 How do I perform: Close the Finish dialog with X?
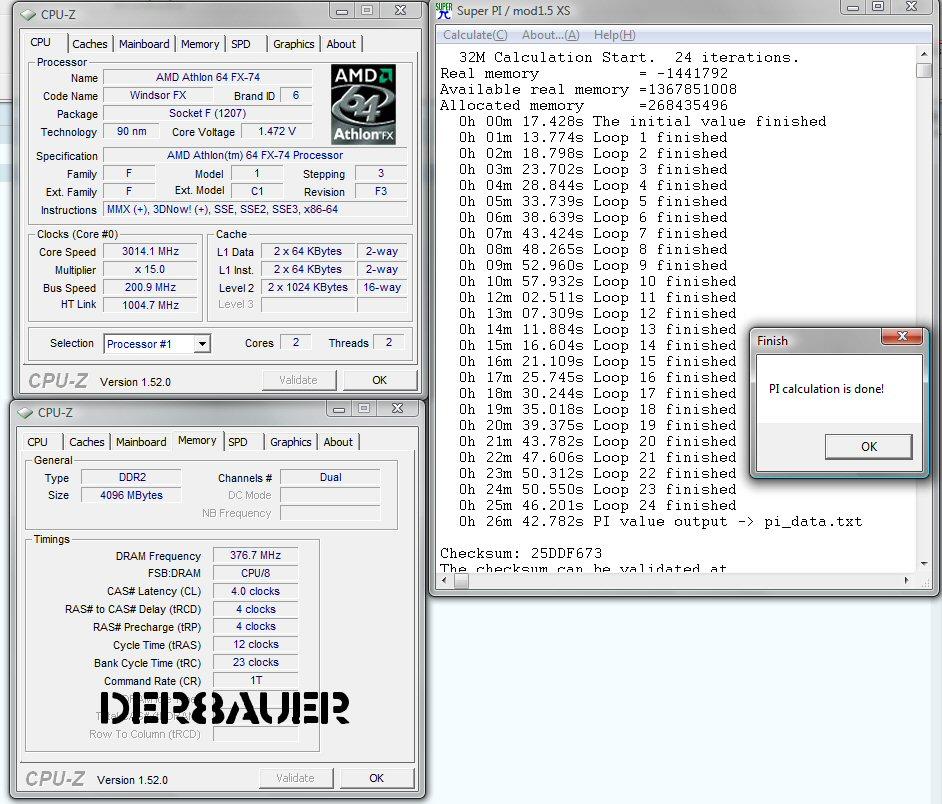pos(902,337)
